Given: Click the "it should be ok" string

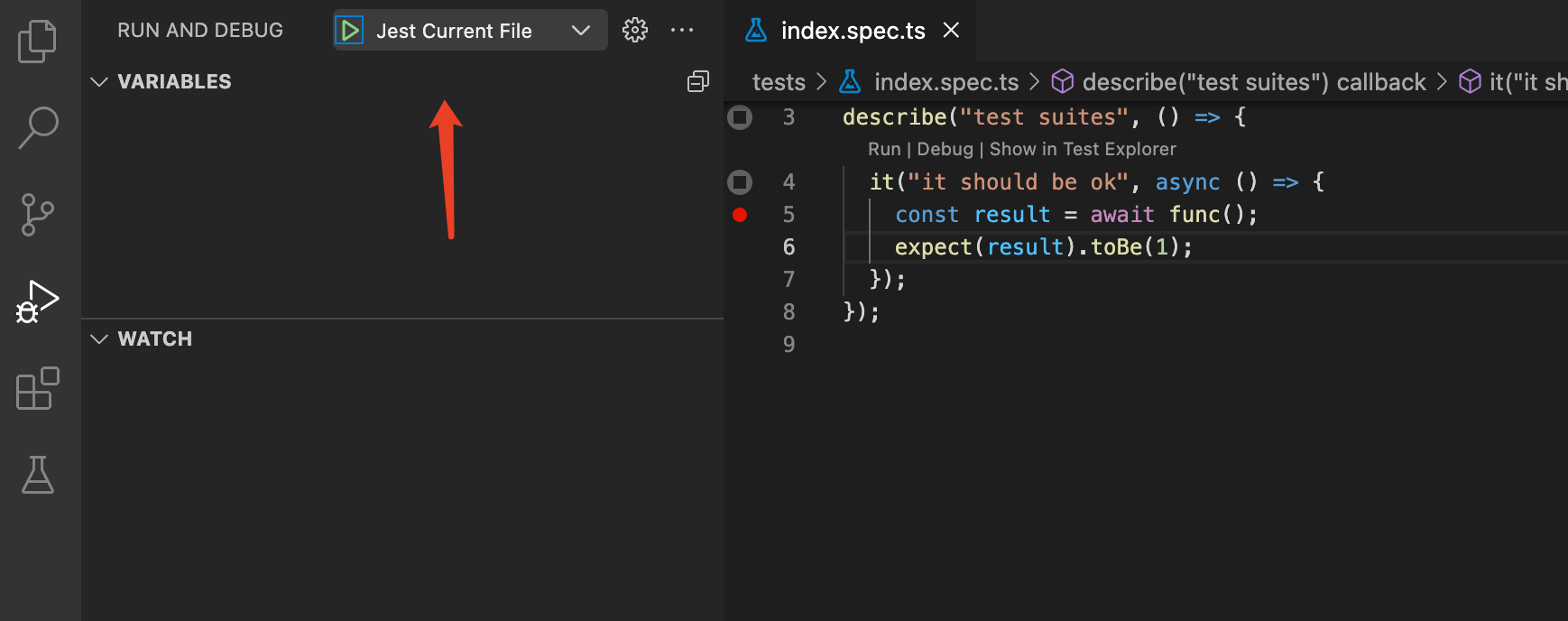Looking at the screenshot, I should click(x=1018, y=182).
